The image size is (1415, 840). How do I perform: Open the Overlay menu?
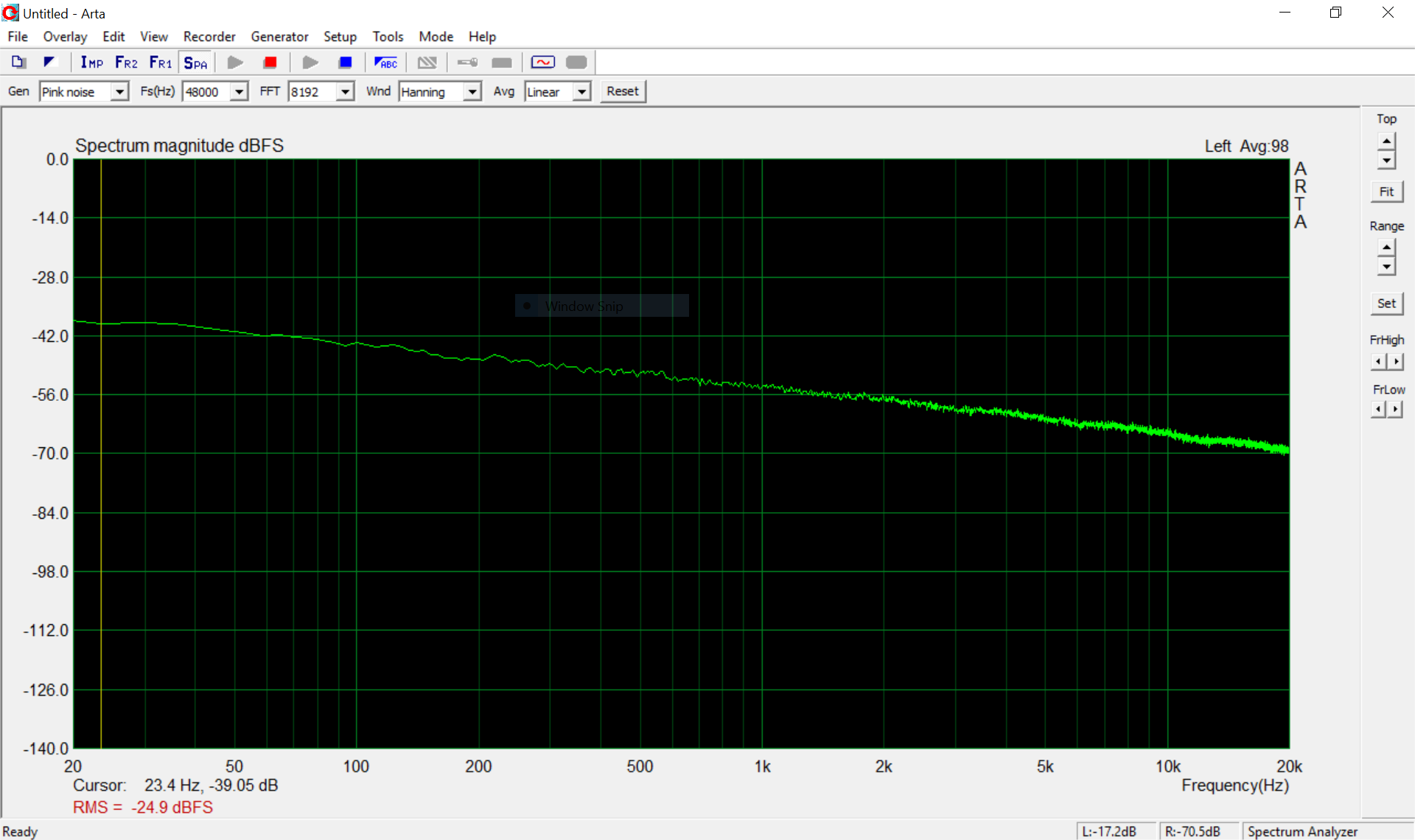click(x=65, y=37)
